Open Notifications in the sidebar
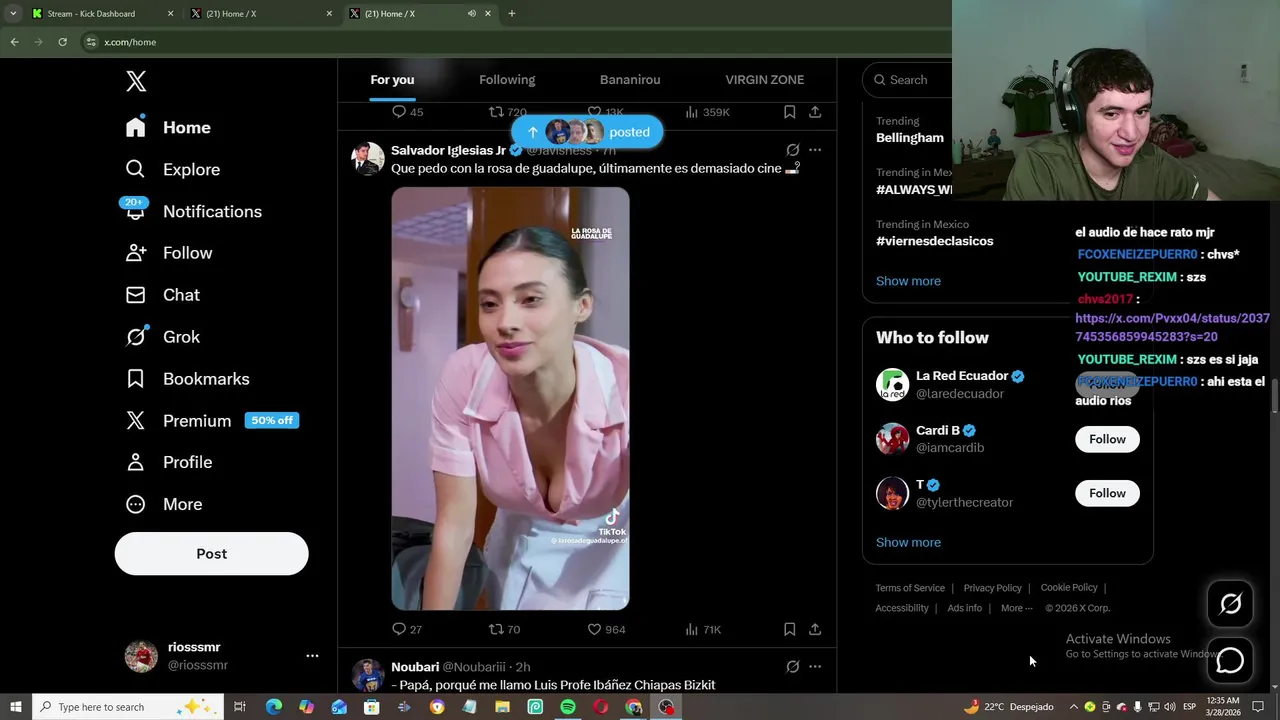This screenshot has width=1280, height=720. (x=193, y=212)
